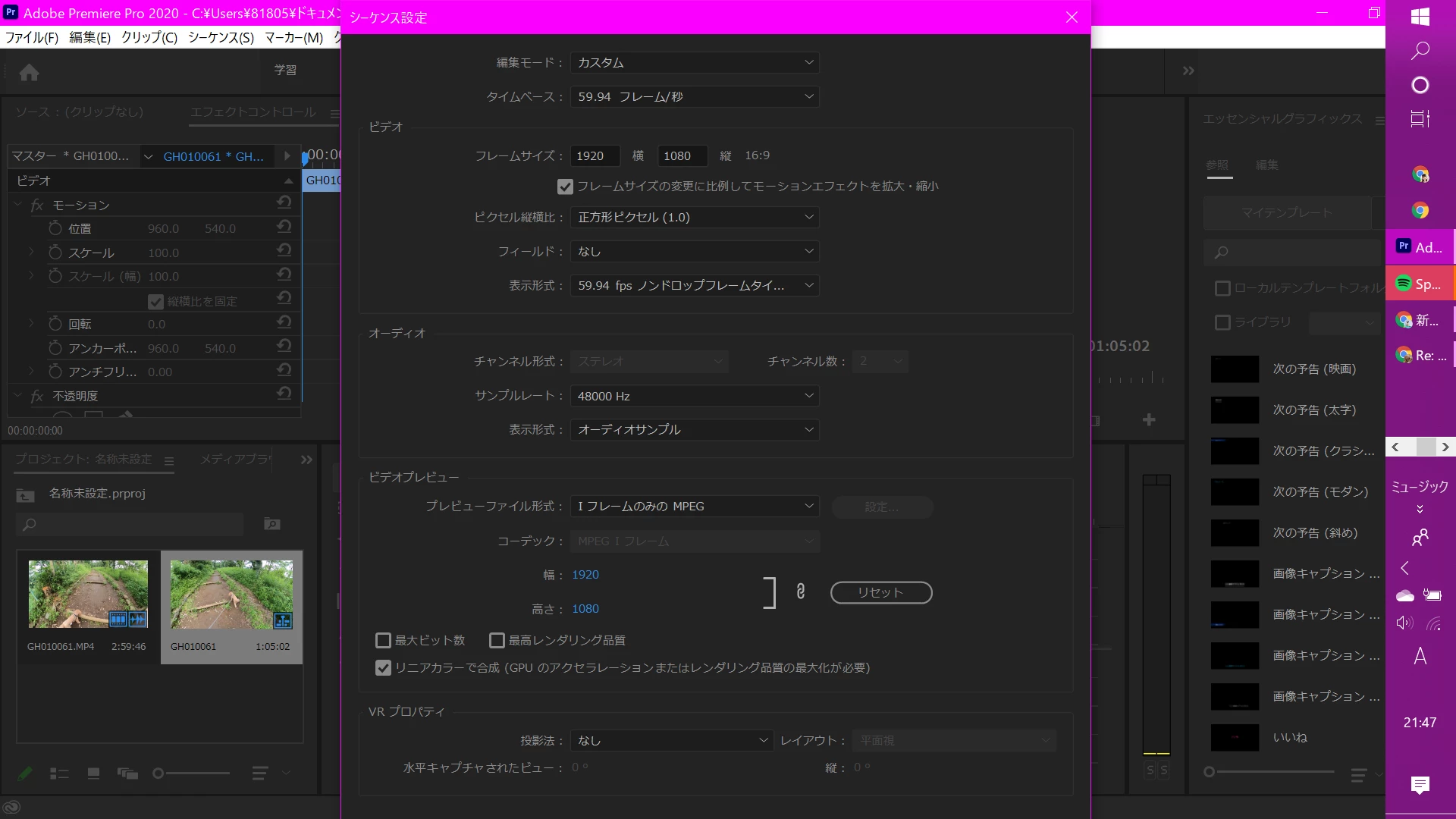Click the Windows search magnifier icon

(x=1420, y=51)
